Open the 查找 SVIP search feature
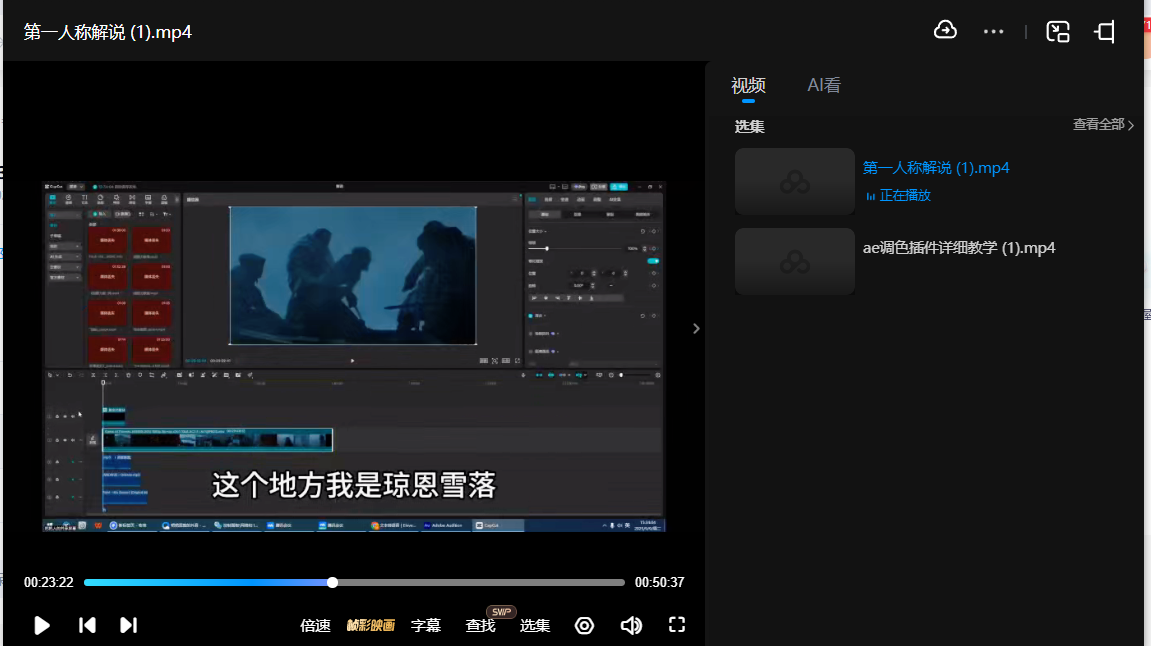 click(x=480, y=625)
